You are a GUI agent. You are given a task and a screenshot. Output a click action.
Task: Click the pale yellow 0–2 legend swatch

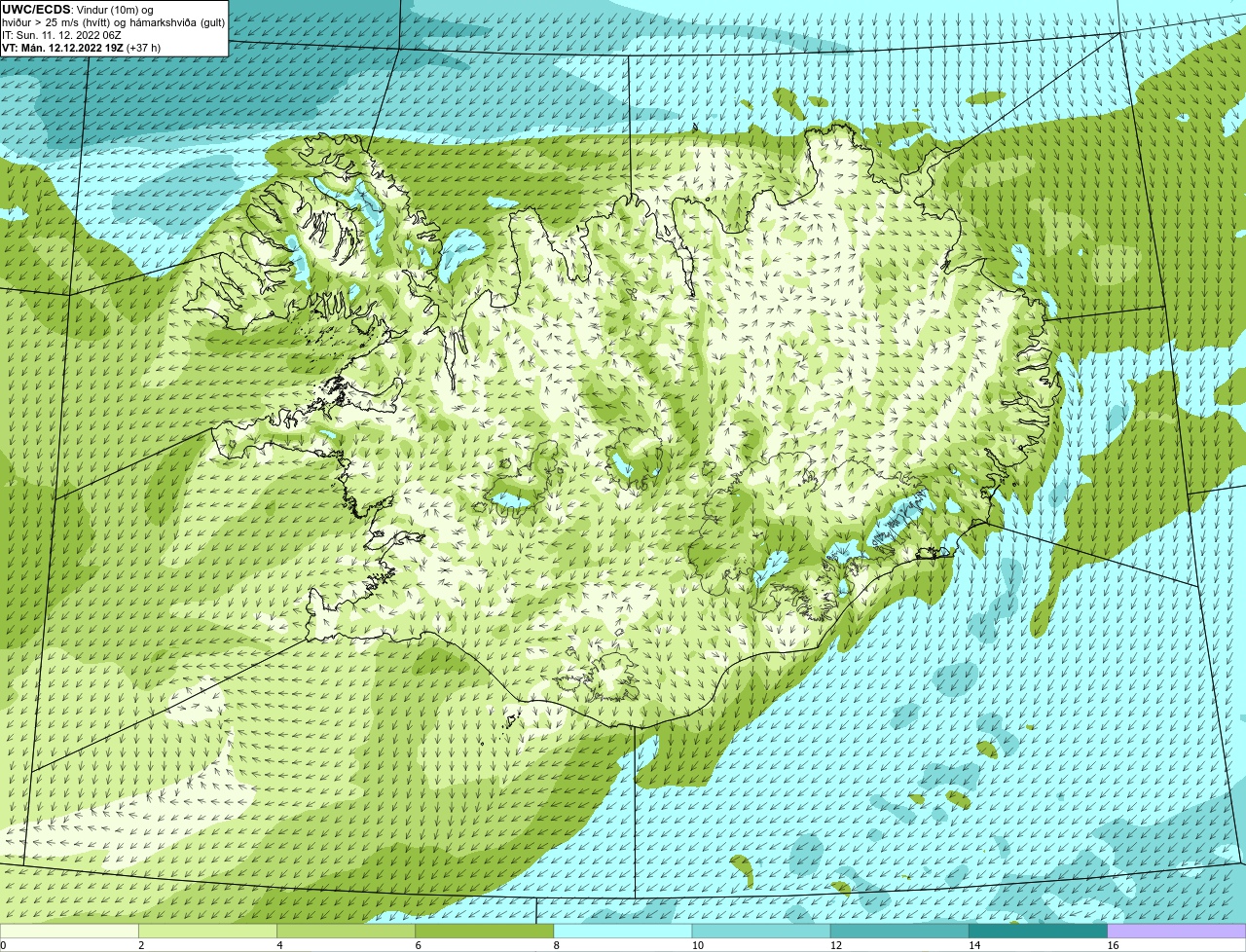coord(69,931)
